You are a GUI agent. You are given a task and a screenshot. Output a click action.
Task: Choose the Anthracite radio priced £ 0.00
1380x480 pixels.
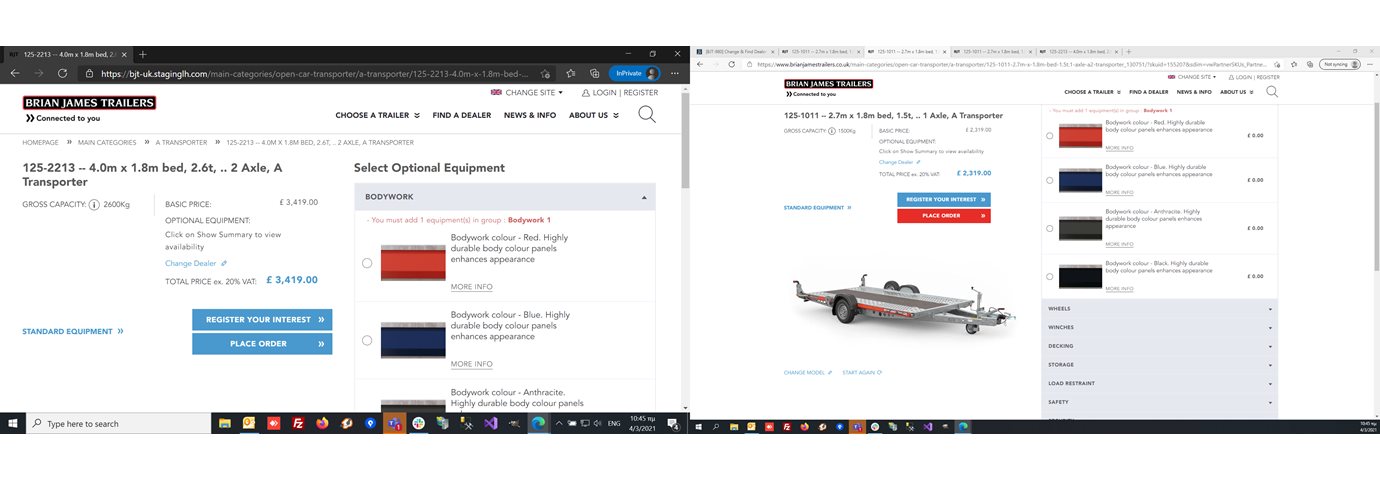1049,229
